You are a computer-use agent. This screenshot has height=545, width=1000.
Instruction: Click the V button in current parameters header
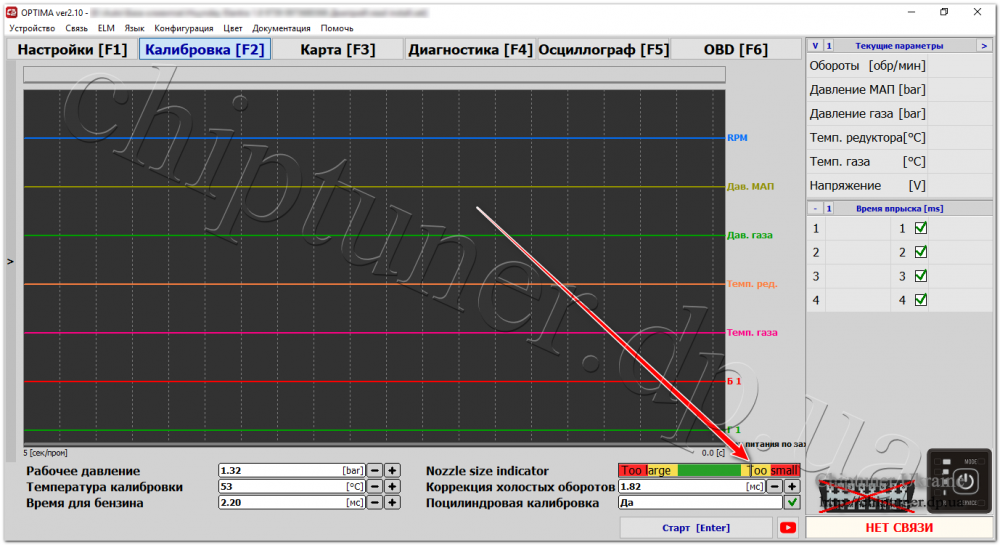coord(815,46)
